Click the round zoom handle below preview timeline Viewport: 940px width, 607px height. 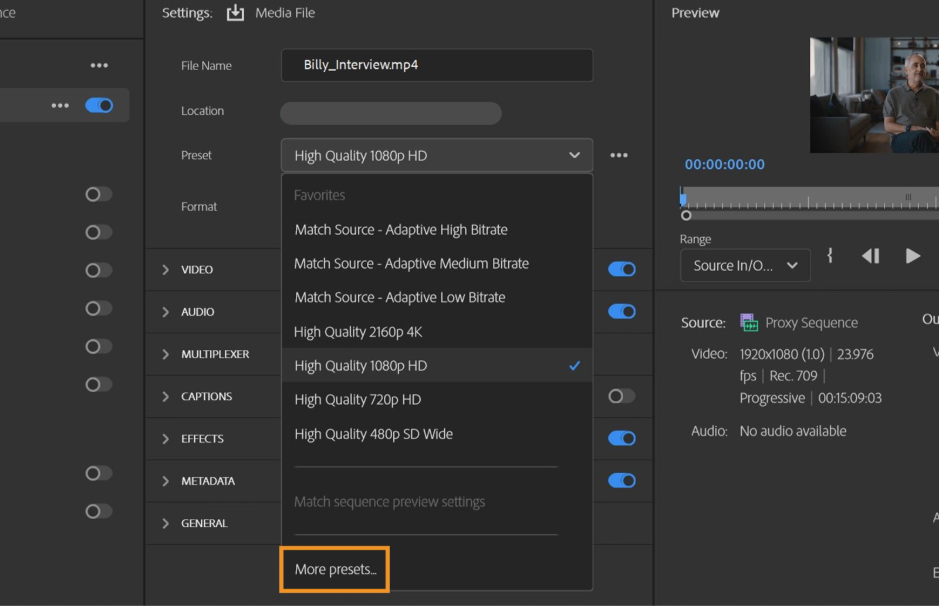(x=686, y=216)
